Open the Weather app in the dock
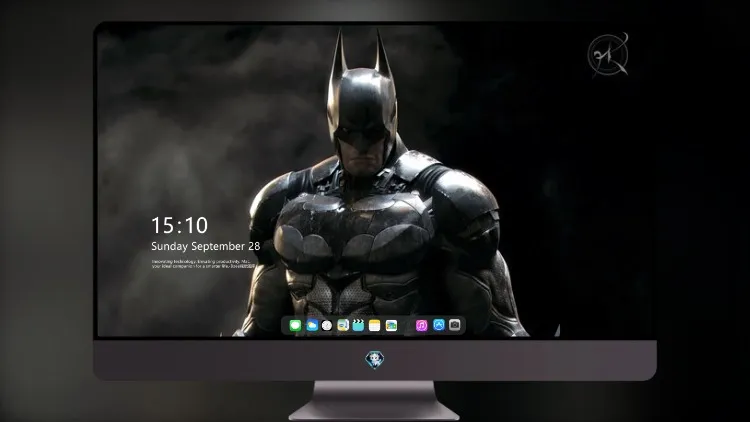Screen dimensions: 750x422 (x=312, y=325)
